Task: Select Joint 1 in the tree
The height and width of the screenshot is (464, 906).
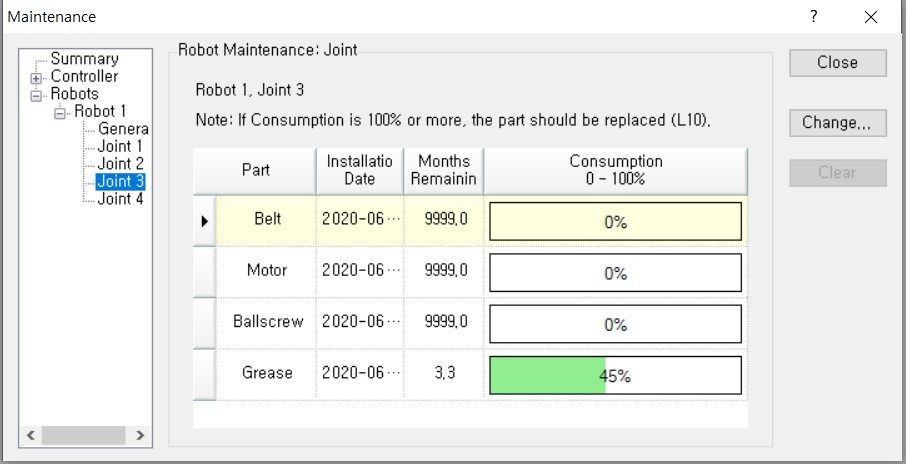Action: pos(120,146)
